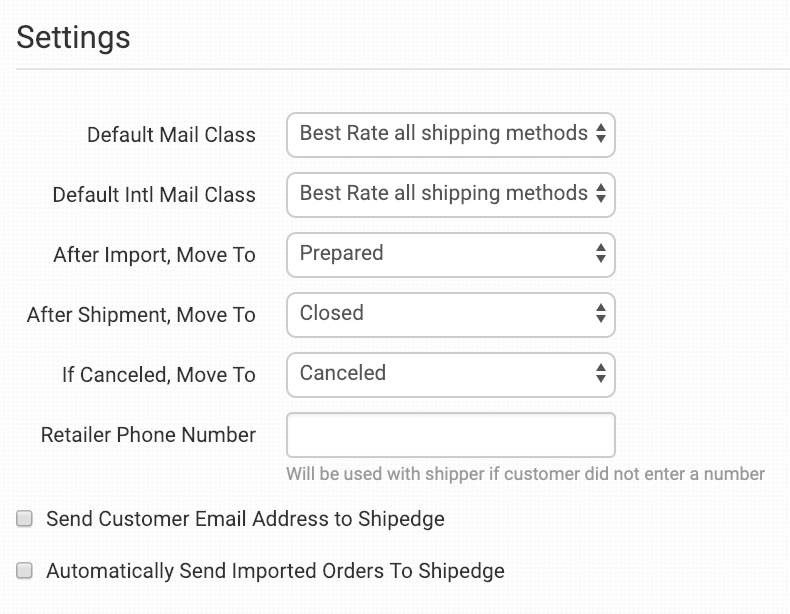Open the If Canceled, Move To dropdown
Image resolution: width=790 pixels, height=614 pixels.
click(450, 374)
